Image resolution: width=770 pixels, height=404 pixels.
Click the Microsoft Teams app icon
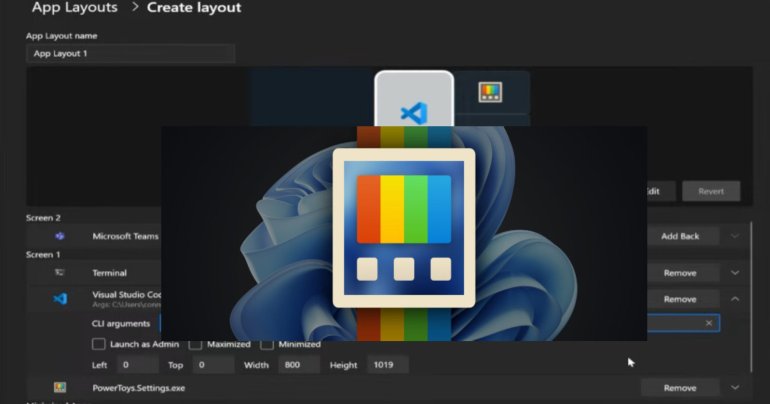point(60,236)
